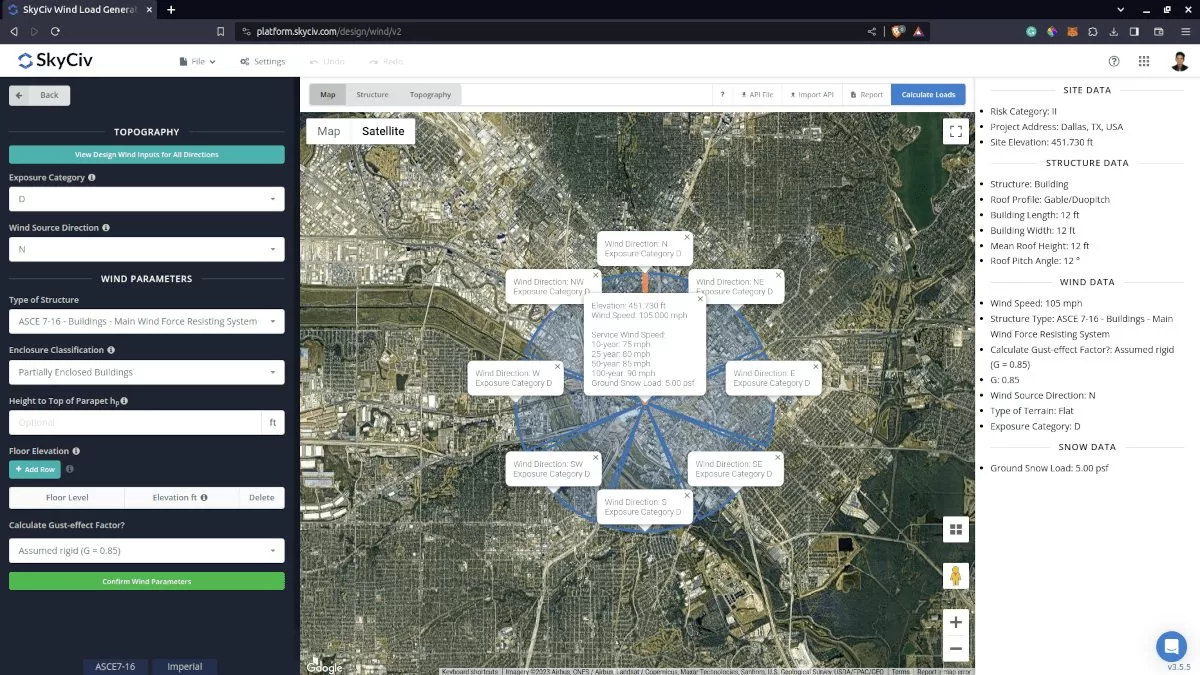Click the parapet height input field
The width and height of the screenshot is (1200, 675).
tap(135, 423)
